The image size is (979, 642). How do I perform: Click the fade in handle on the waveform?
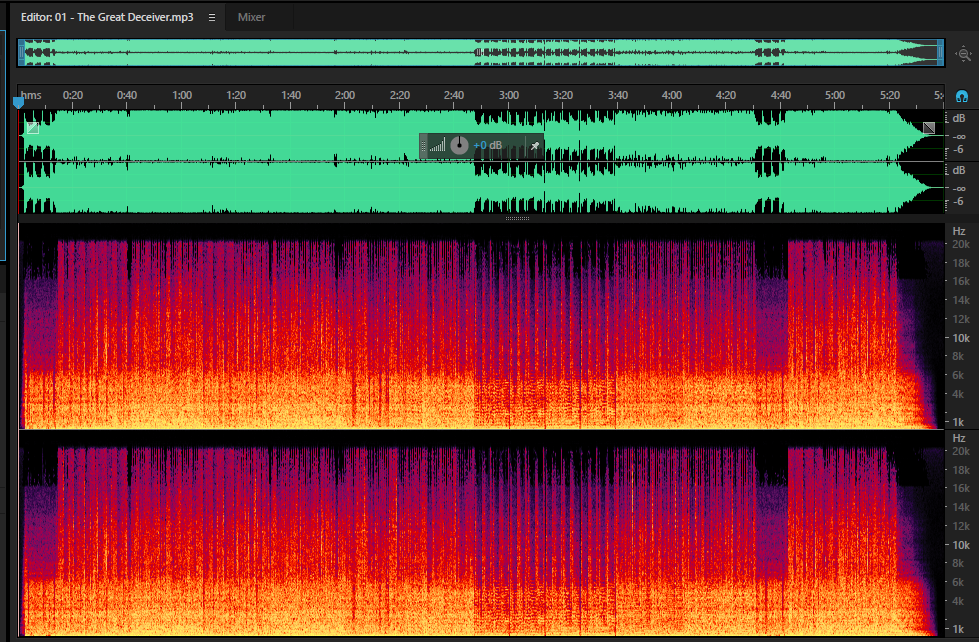point(33,128)
